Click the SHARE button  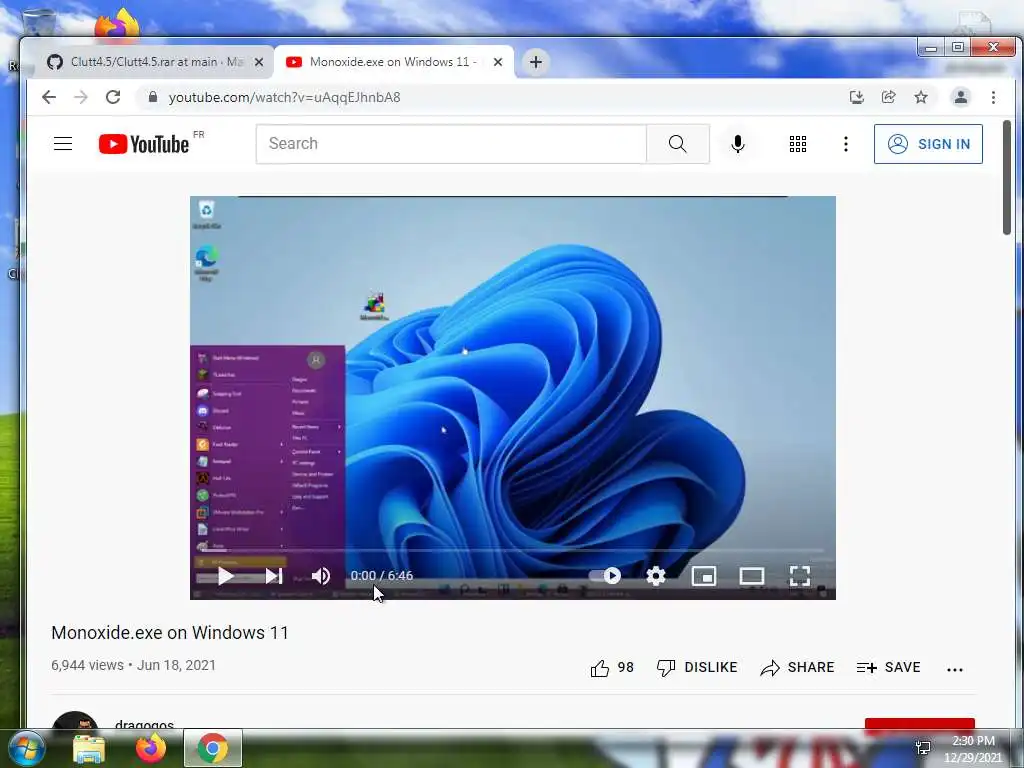[797, 667]
